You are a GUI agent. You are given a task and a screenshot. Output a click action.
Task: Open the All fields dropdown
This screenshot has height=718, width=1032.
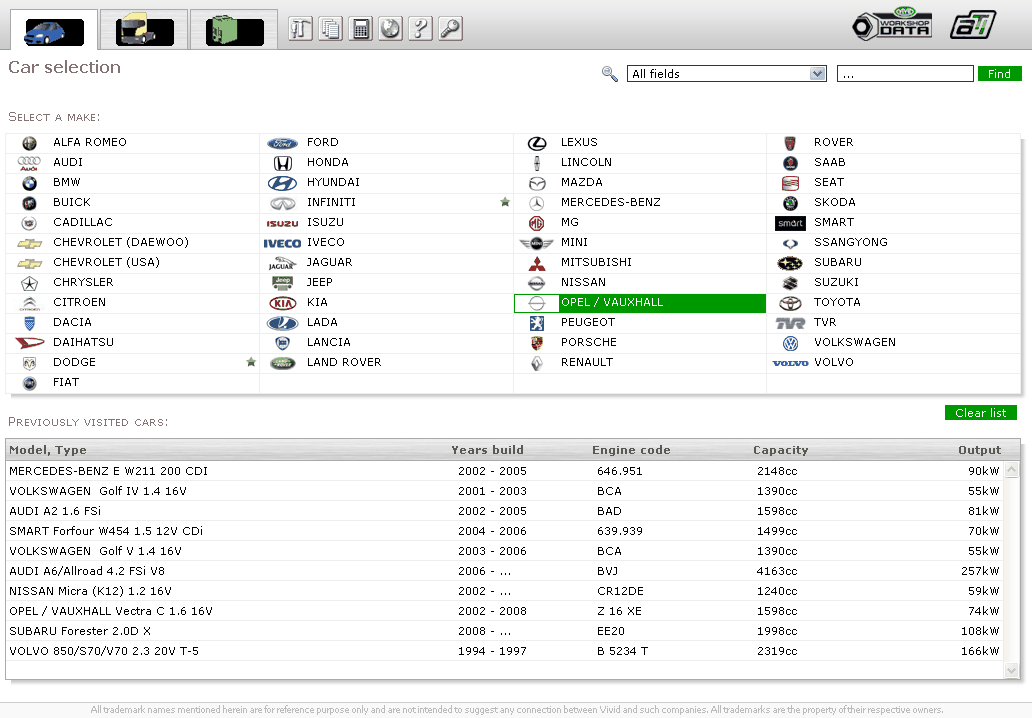click(726, 74)
